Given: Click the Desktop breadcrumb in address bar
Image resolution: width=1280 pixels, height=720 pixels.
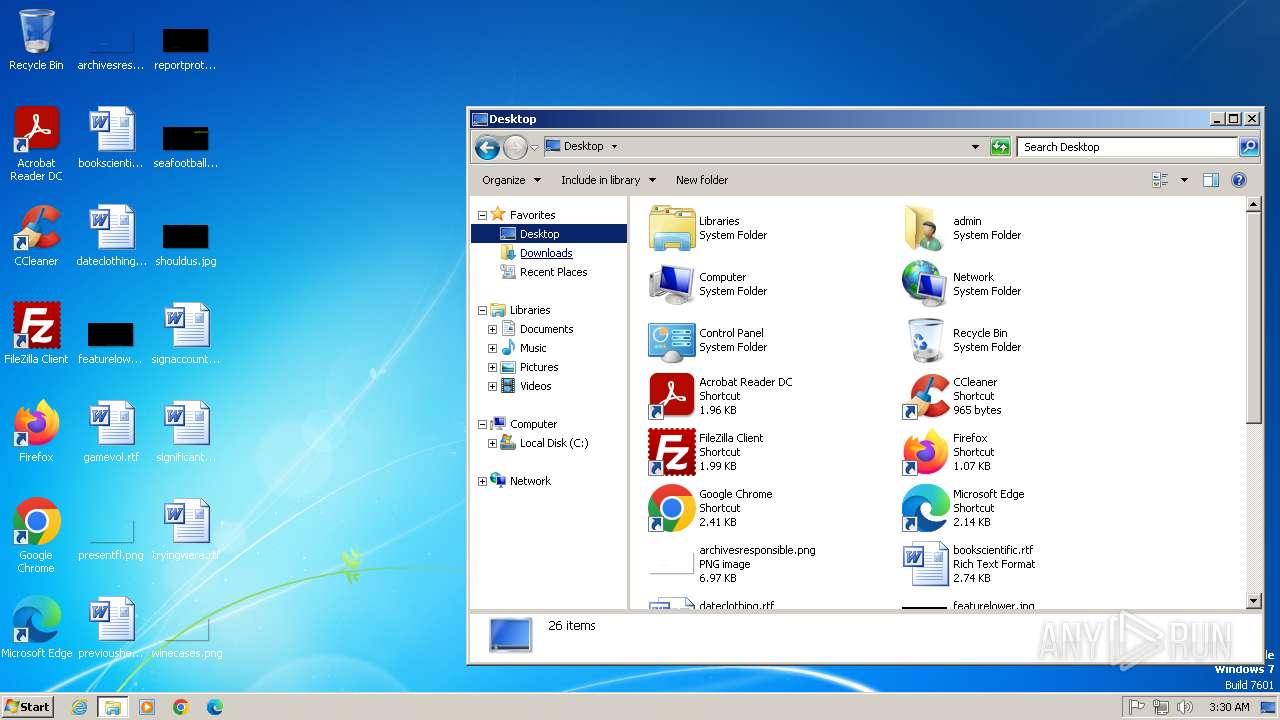Looking at the screenshot, I should (x=583, y=146).
